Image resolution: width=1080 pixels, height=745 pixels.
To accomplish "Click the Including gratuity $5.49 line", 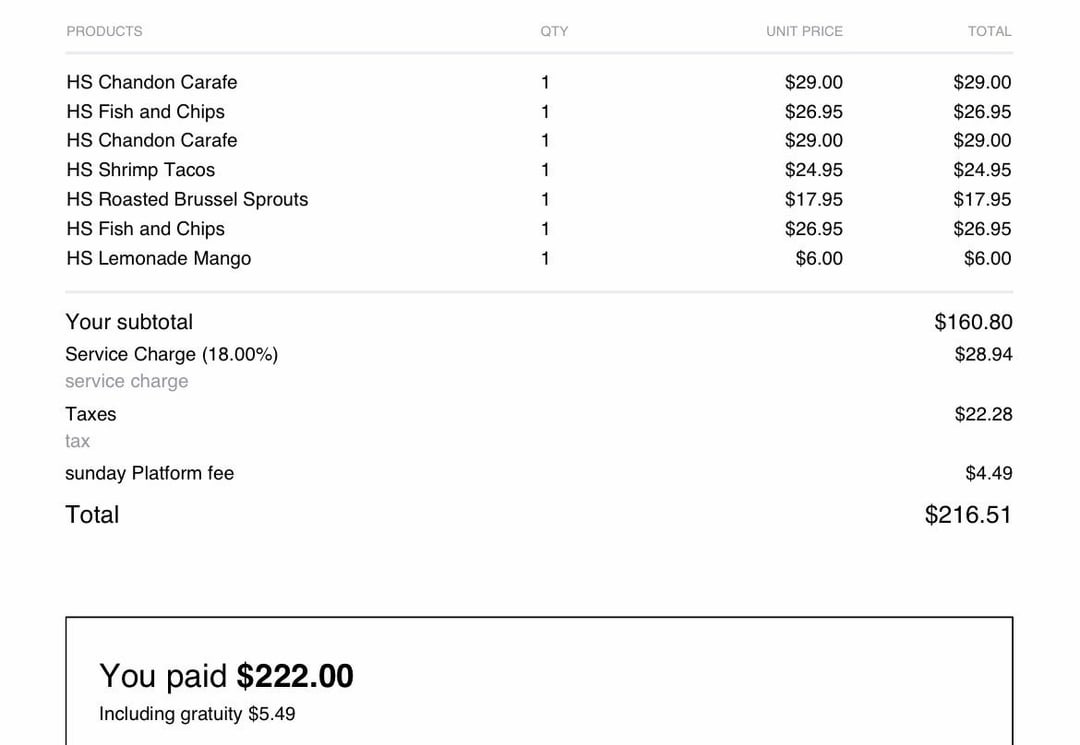I will click(x=197, y=714).
